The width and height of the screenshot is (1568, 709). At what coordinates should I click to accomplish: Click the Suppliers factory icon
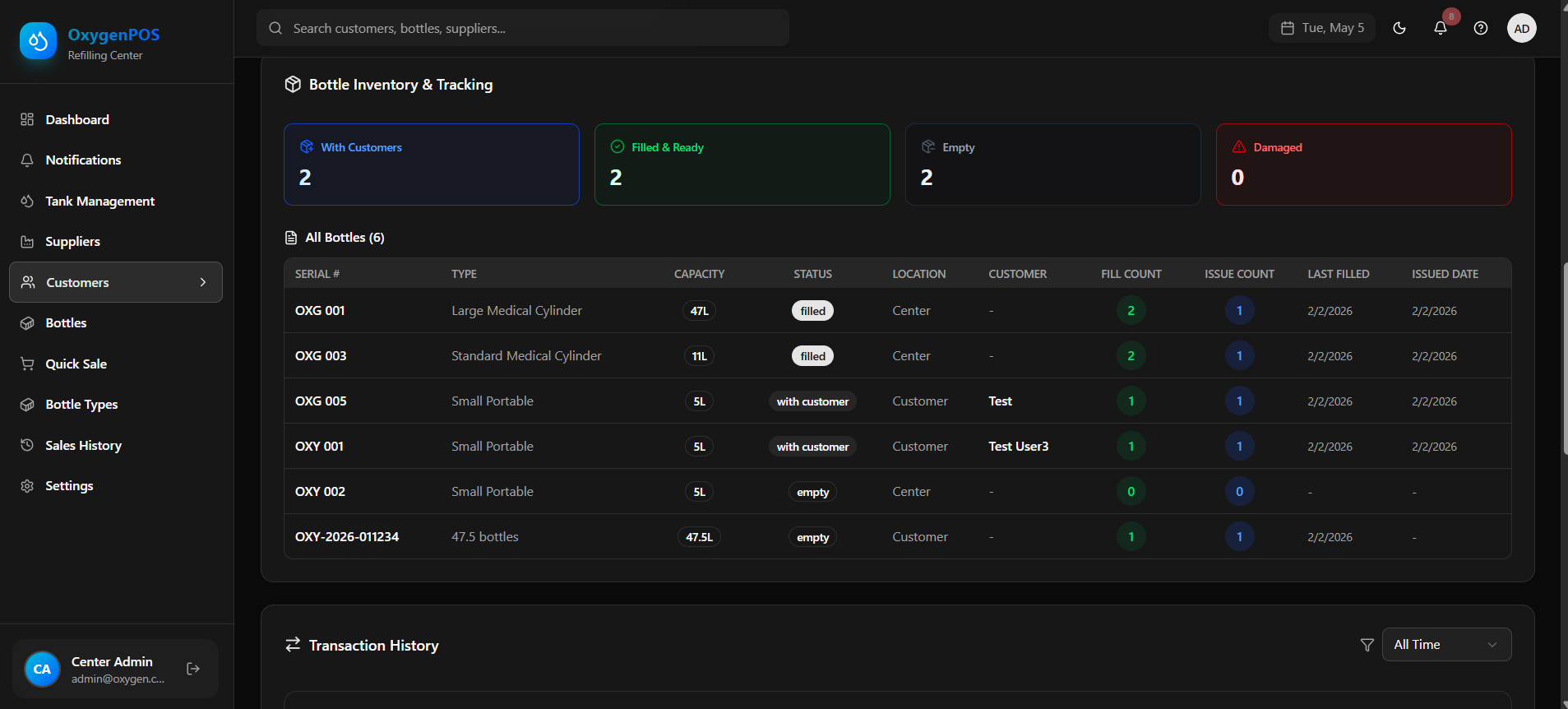tap(27, 241)
